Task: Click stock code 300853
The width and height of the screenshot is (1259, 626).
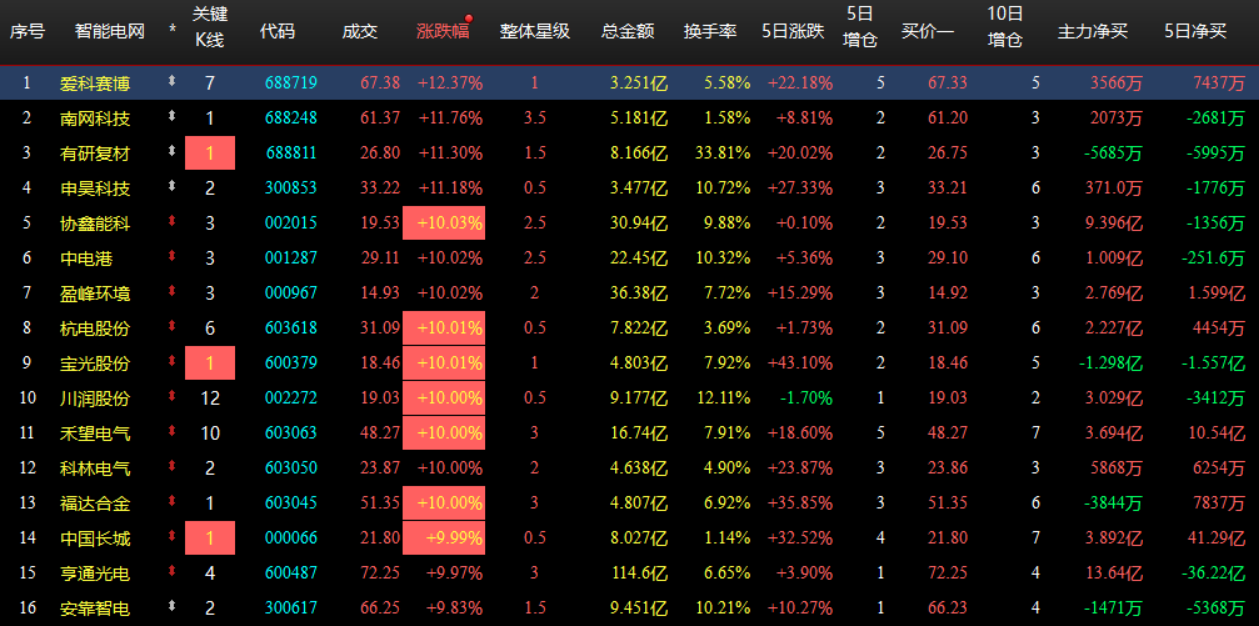Action: point(291,188)
